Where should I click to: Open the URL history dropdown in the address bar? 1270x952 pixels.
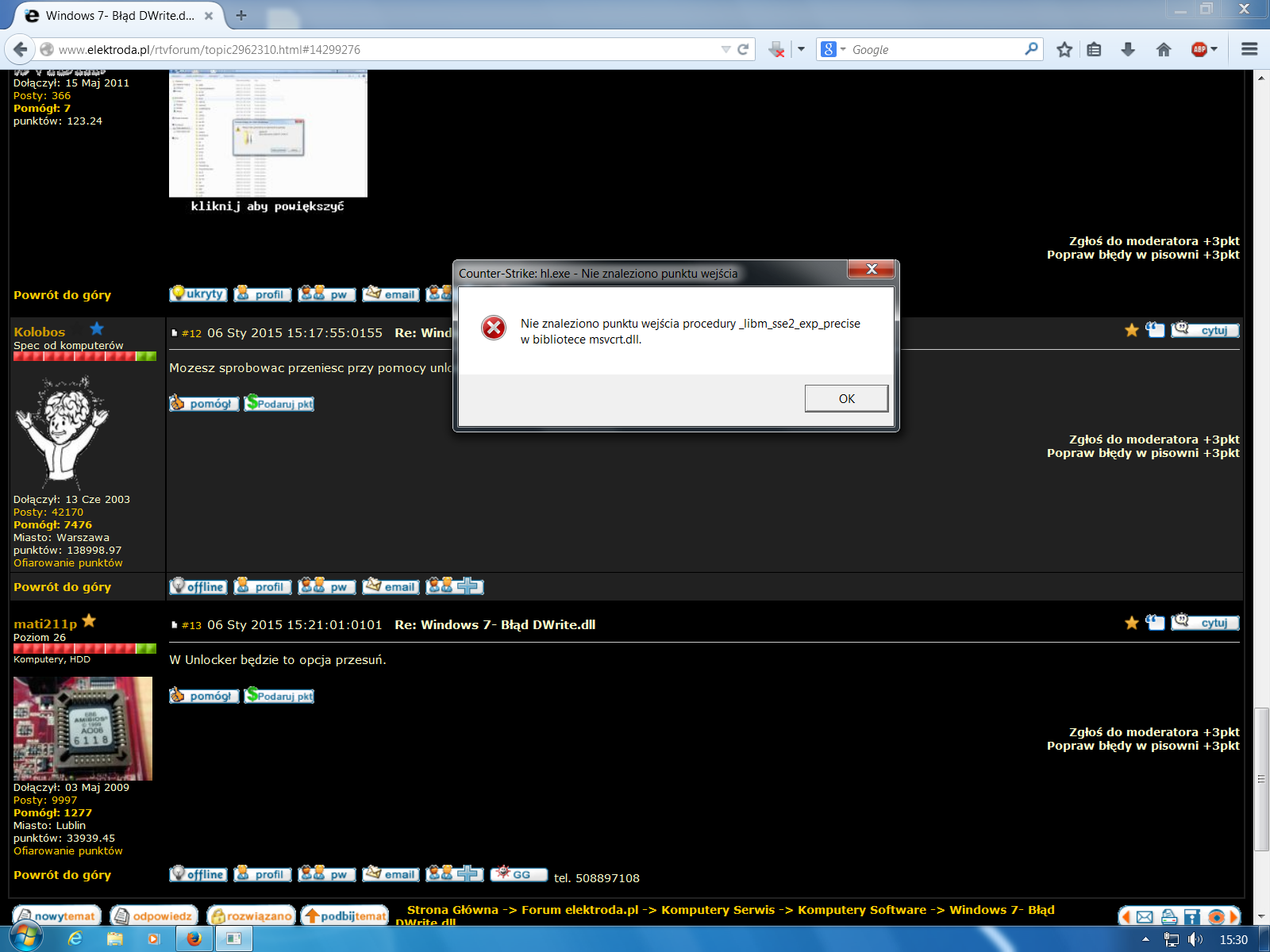click(725, 49)
